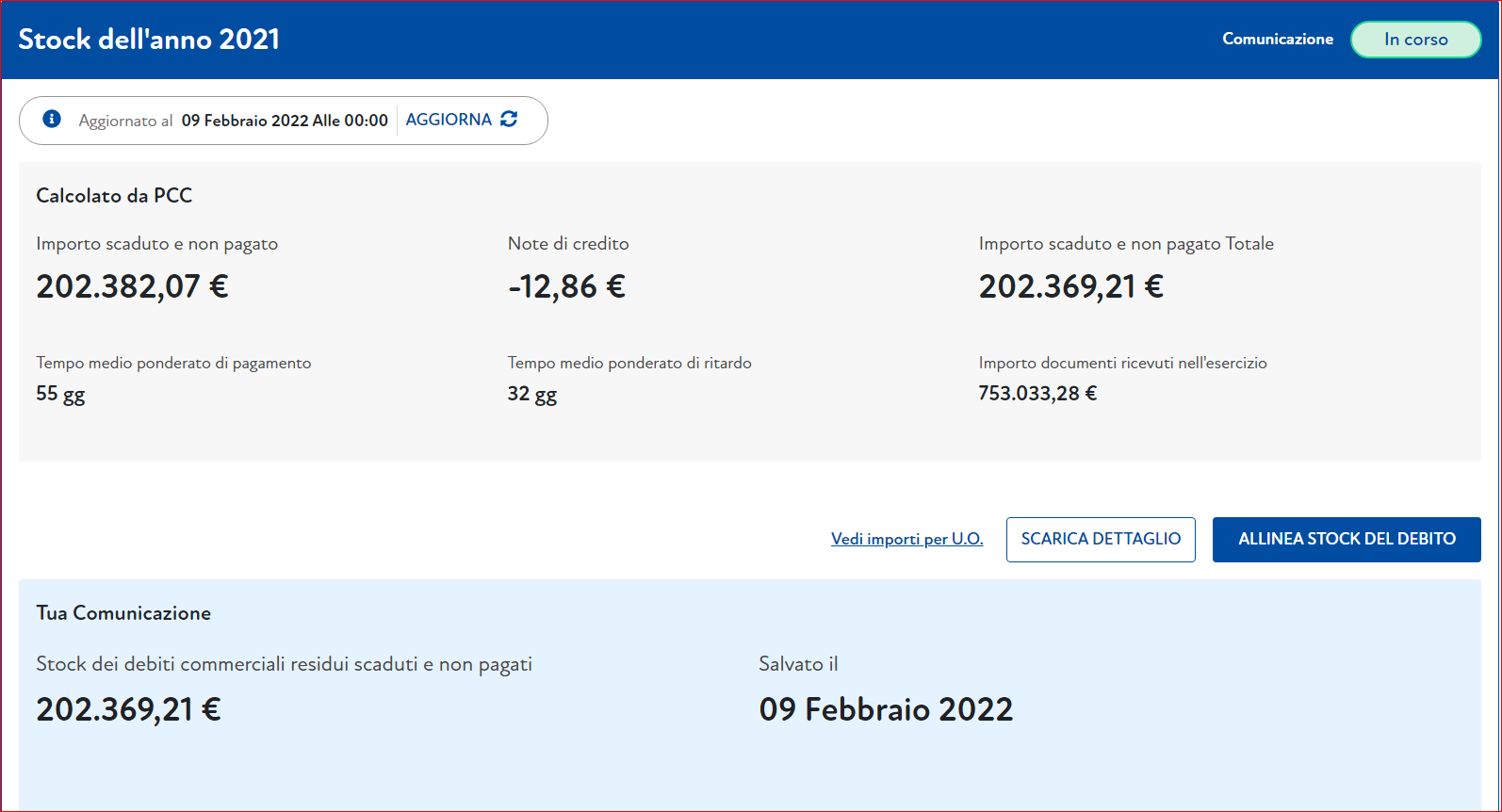Viewport: 1502px width, 812px height.
Task: Click the -12,86 € Note di credito value
Action: click(x=566, y=286)
